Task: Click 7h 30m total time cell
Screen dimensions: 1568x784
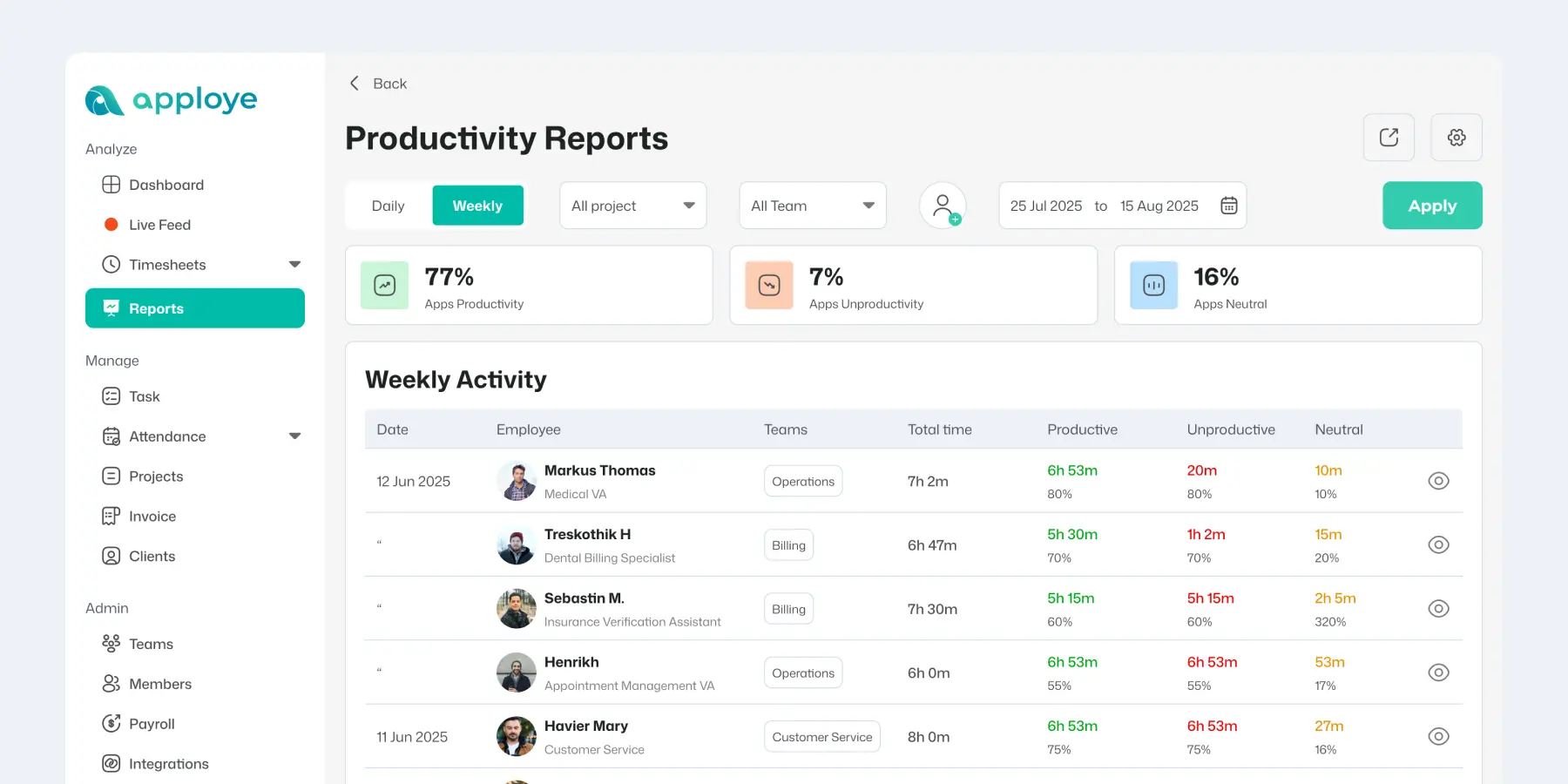Action: (932, 609)
